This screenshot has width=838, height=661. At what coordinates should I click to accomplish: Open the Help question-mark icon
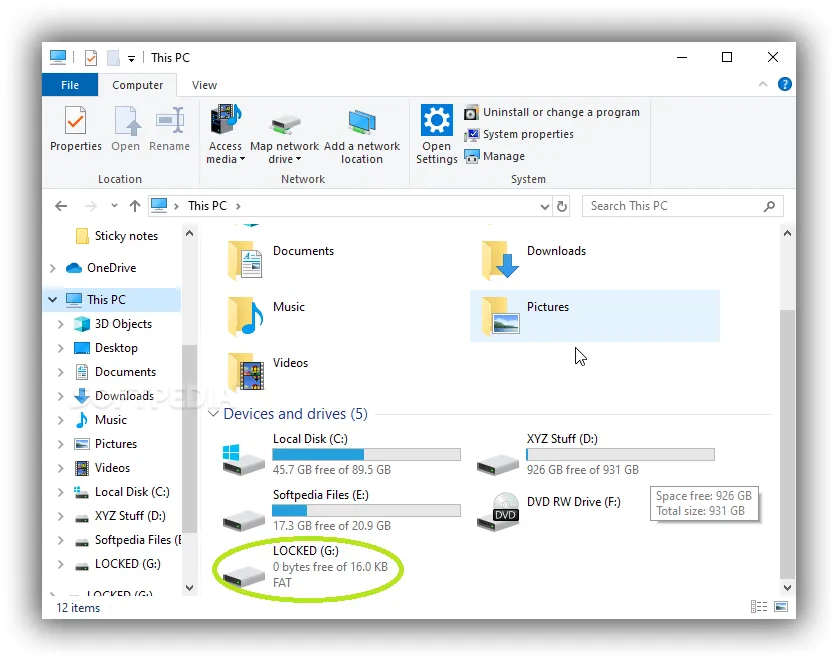[x=785, y=84]
